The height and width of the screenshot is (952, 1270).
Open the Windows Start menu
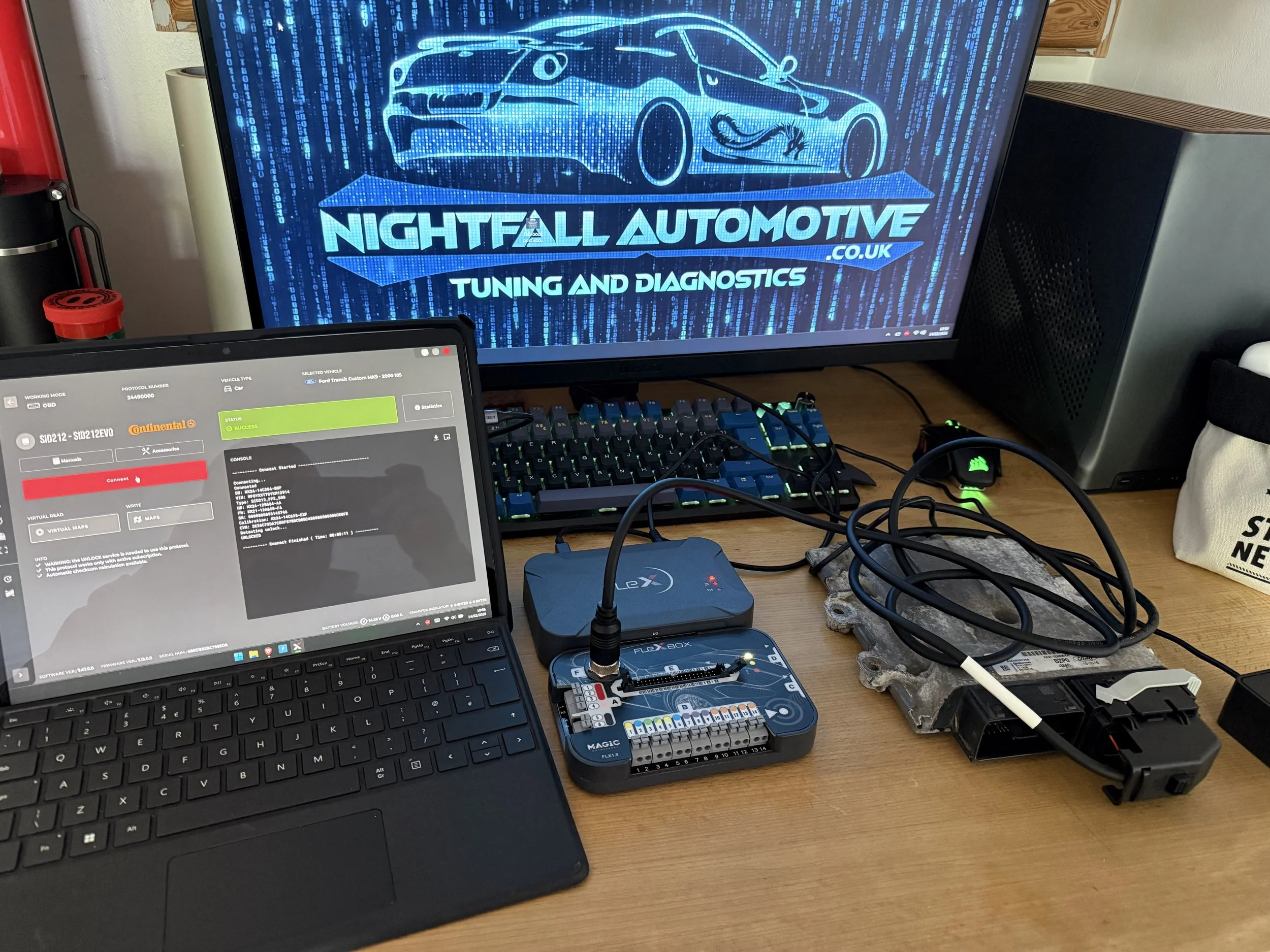pos(238,656)
